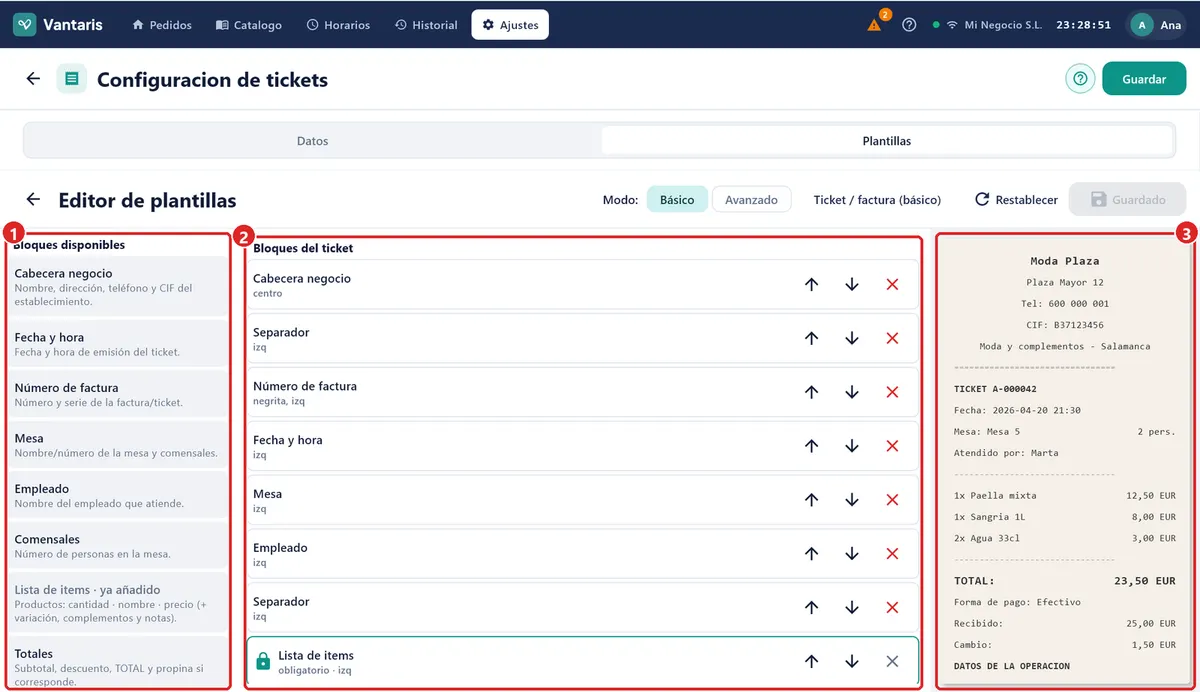The image size is (1200, 692).
Task: Go to Horarios
Action: coord(338,25)
